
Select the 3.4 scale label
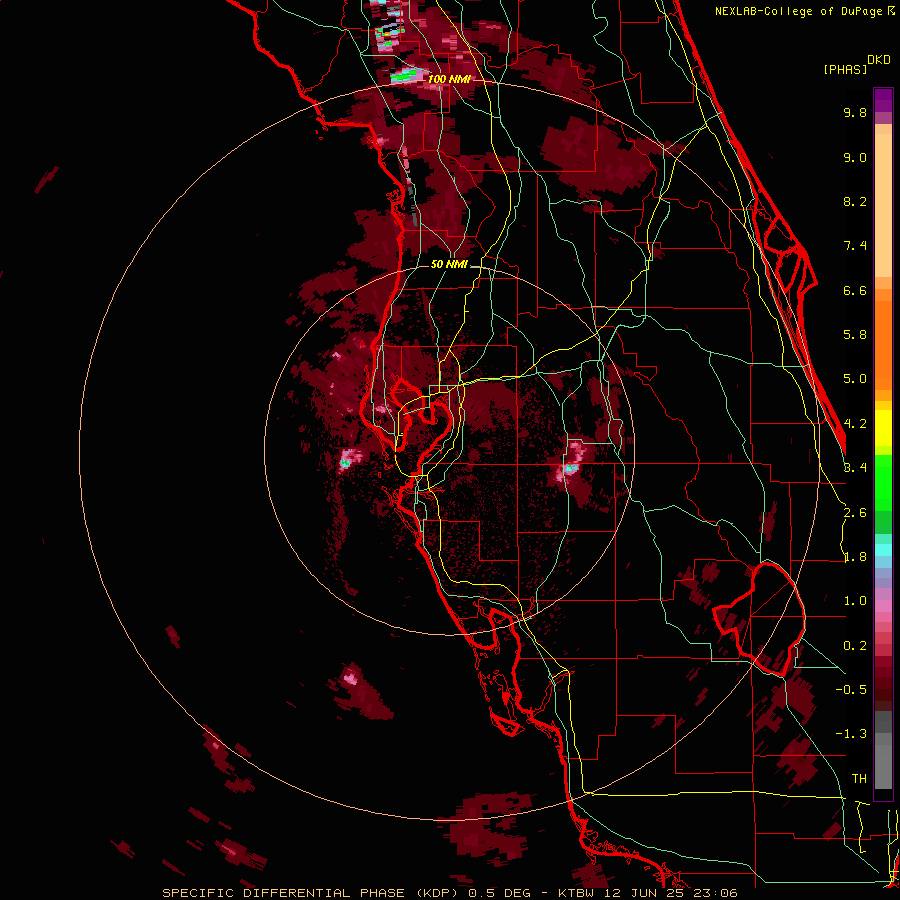click(x=855, y=468)
